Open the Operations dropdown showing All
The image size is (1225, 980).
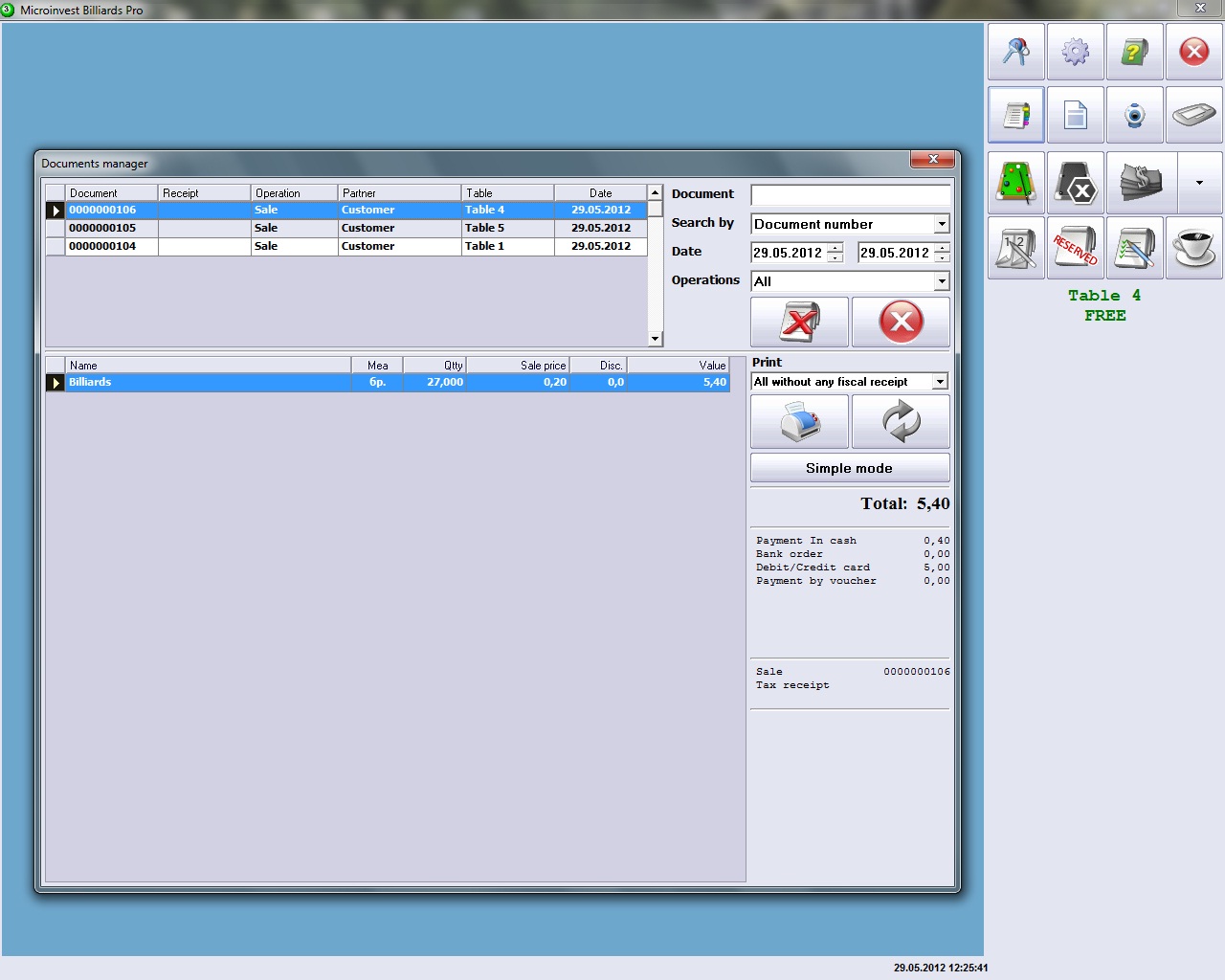942,281
